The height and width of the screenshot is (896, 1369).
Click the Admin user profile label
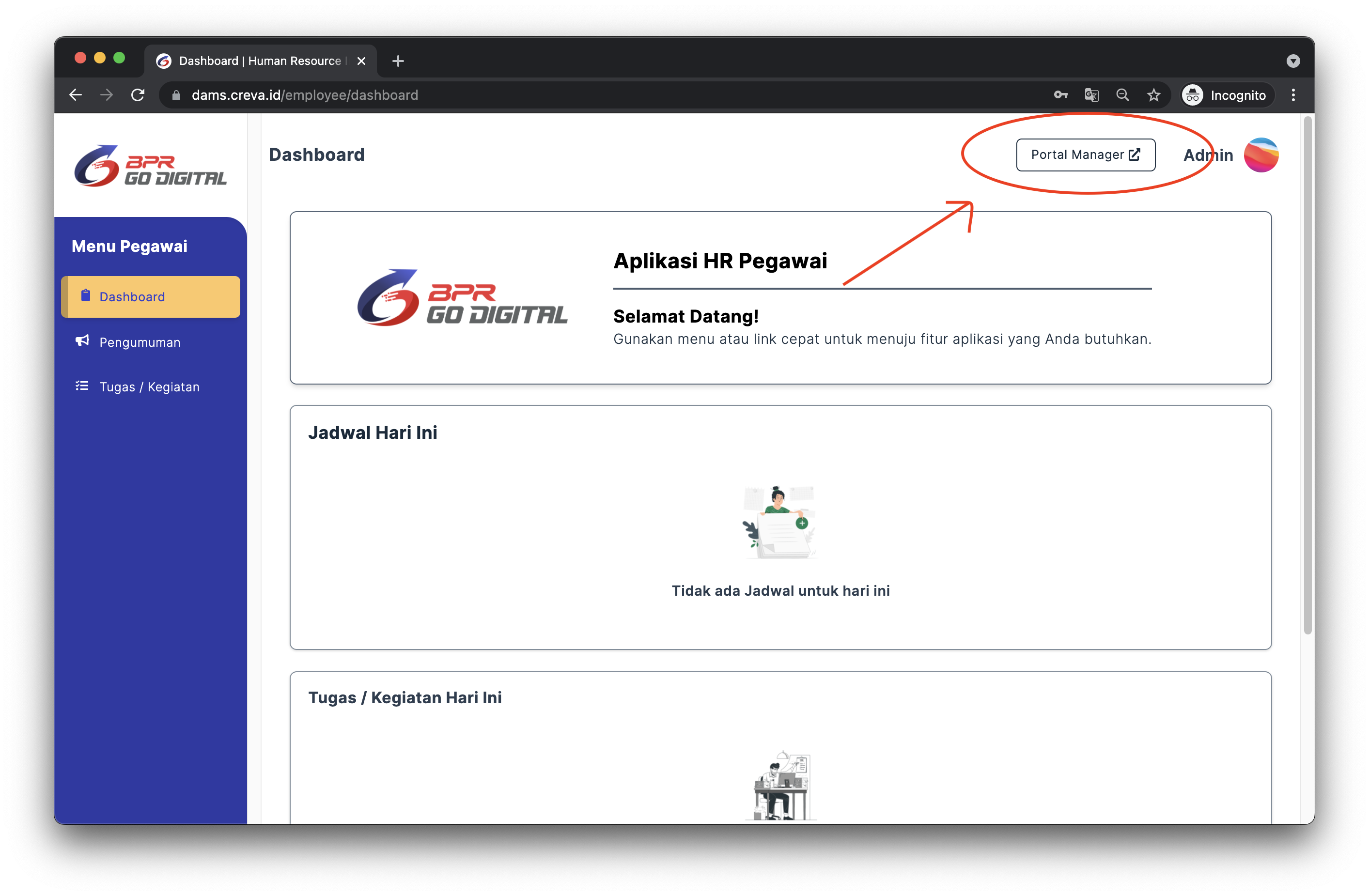tap(1207, 155)
